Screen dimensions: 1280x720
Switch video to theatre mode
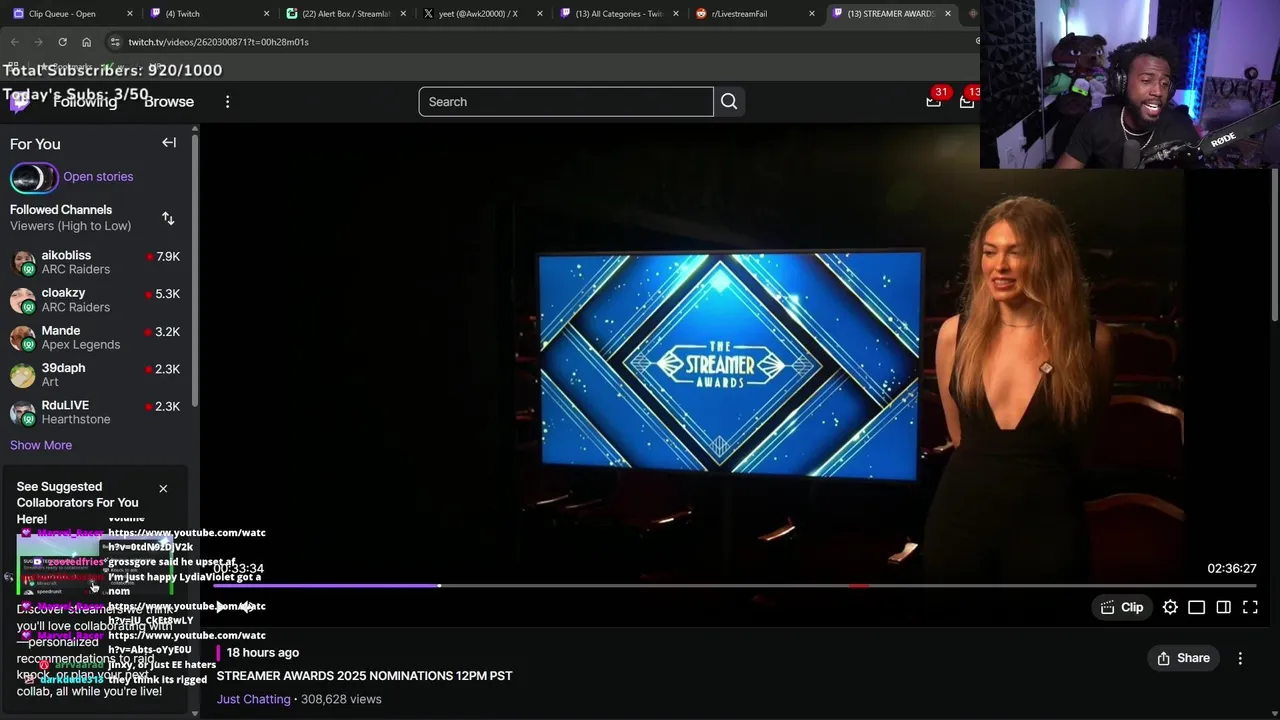(1223, 607)
